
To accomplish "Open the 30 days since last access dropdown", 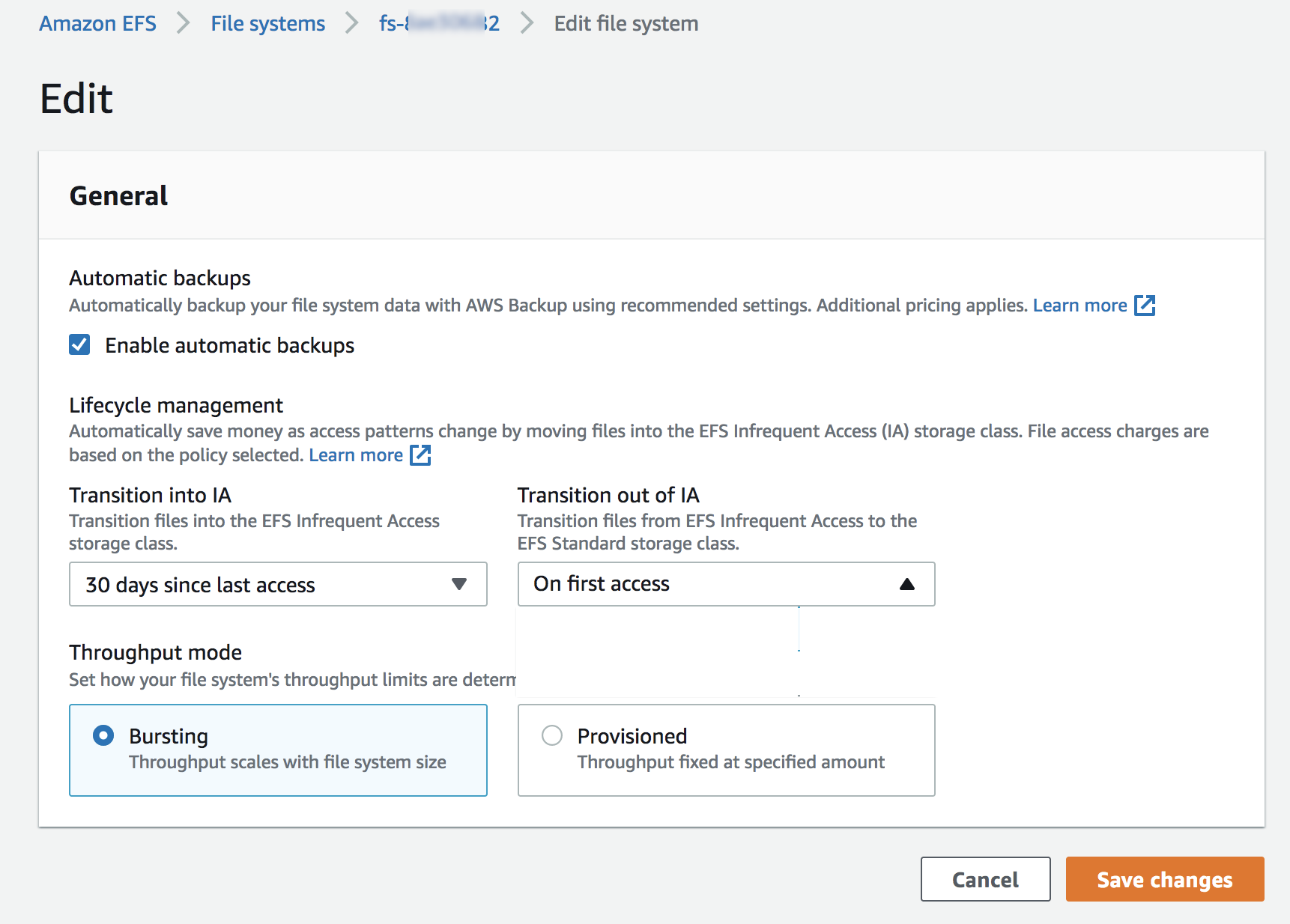I will click(x=277, y=584).
